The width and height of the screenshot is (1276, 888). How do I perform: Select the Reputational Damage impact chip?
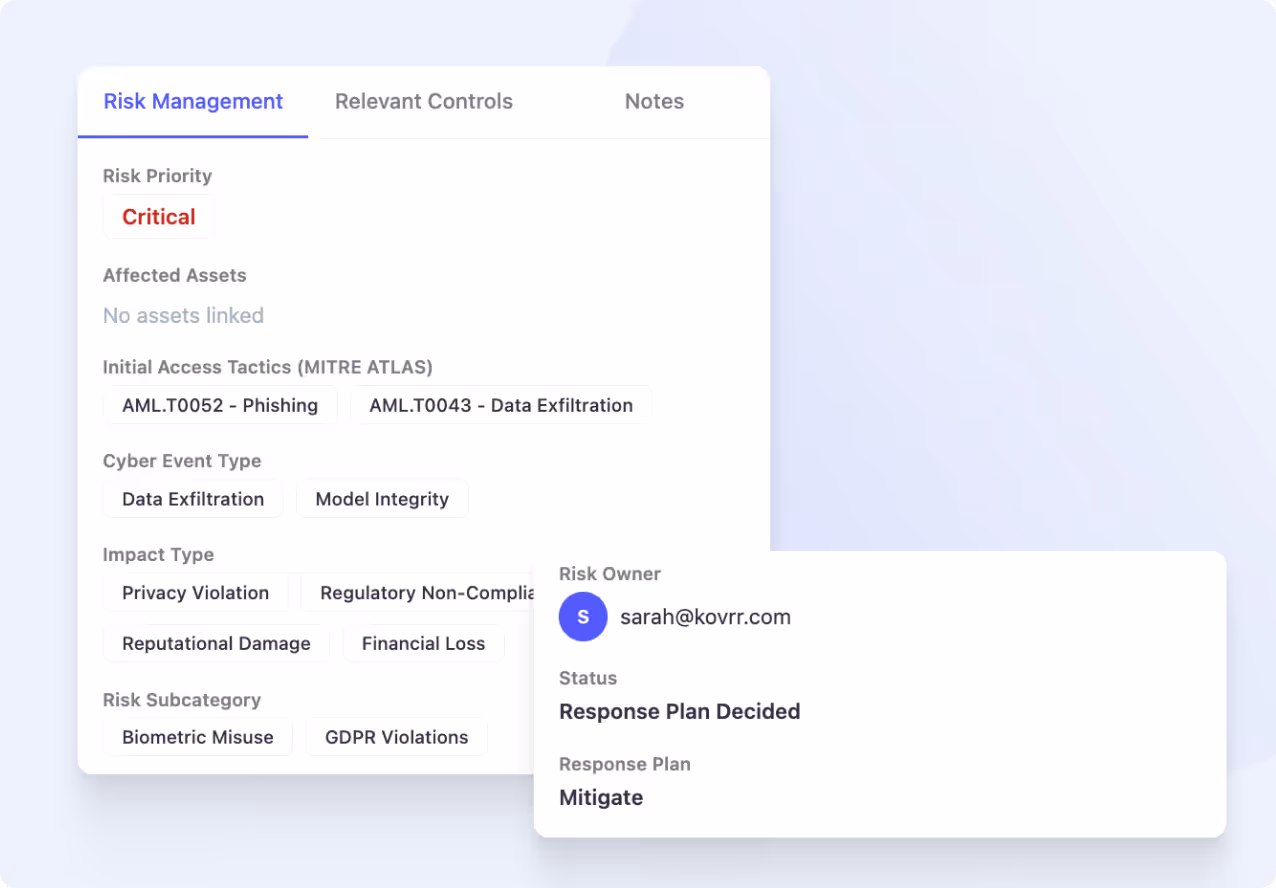coord(215,643)
